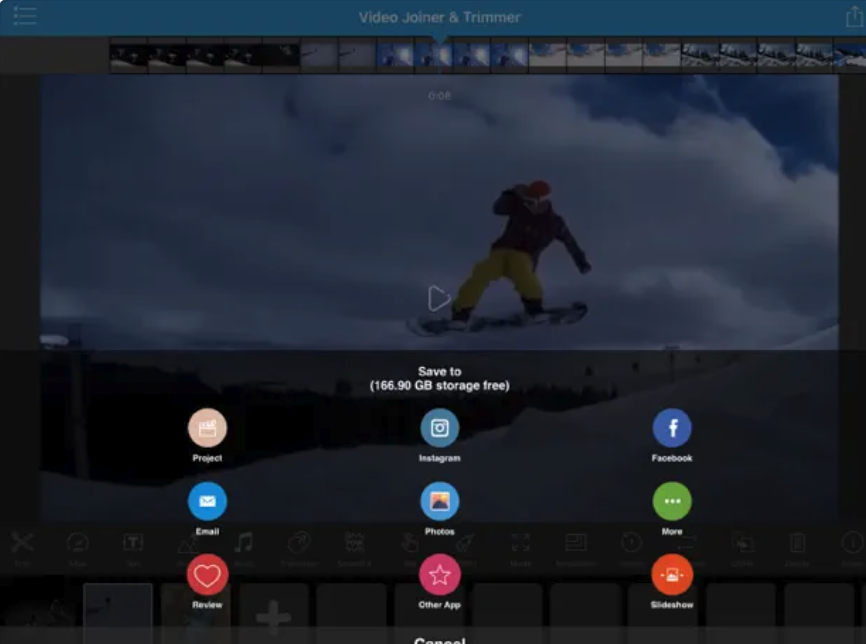This screenshot has width=866, height=644.
Task: Share the video to Facebook
Action: [672, 427]
